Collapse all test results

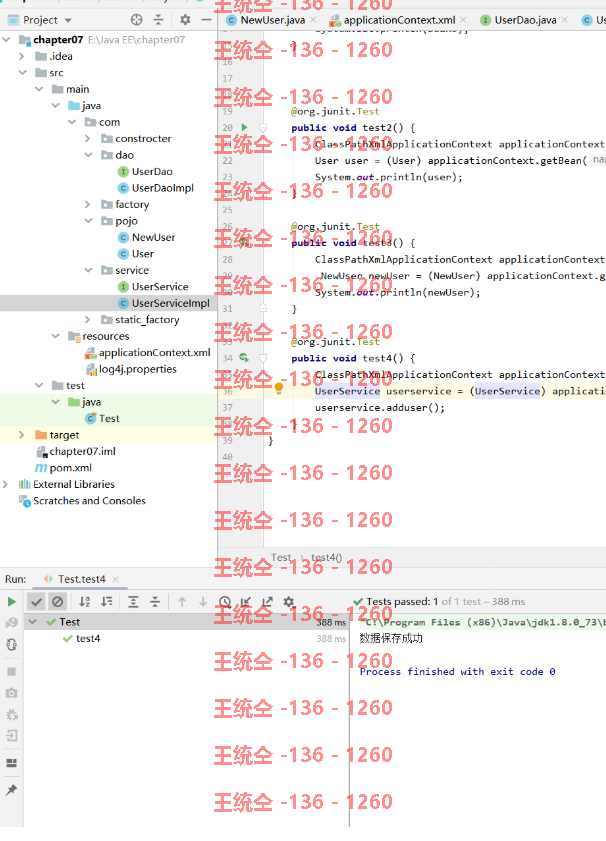(x=155, y=602)
